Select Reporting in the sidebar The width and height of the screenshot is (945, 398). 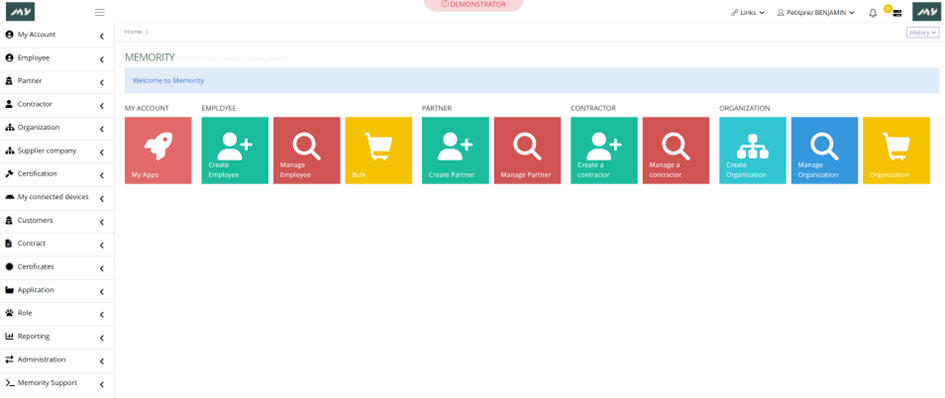pyautogui.click(x=57, y=336)
